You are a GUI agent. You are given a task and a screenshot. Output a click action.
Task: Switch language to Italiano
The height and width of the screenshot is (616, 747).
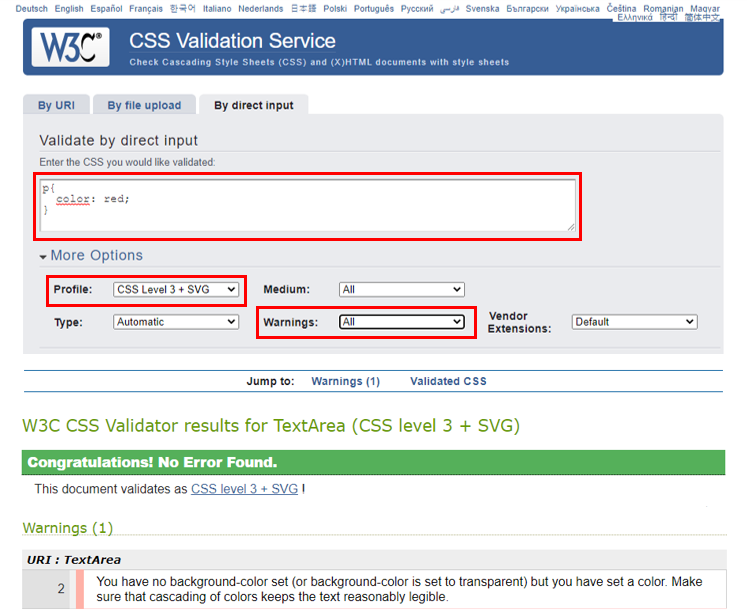(217, 9)
